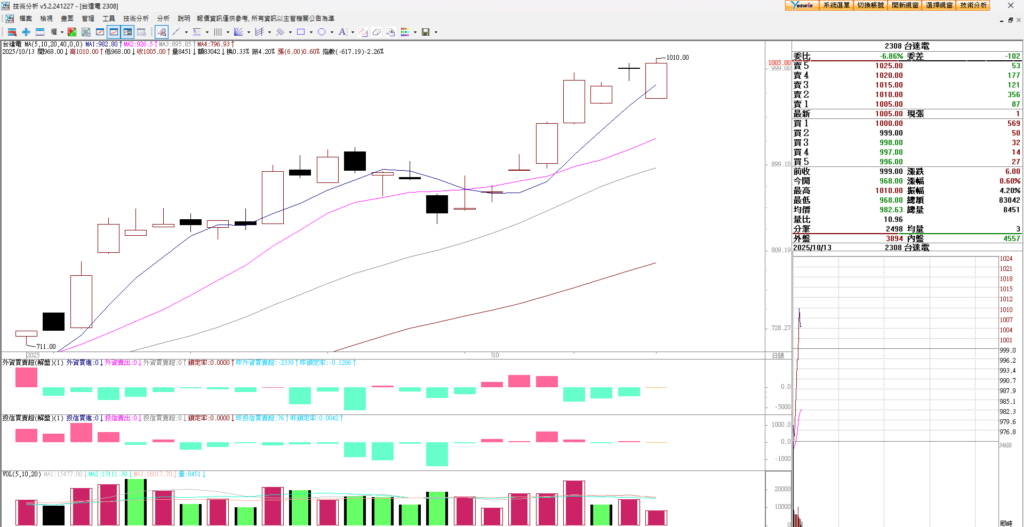Open dropdown arrow next to save icon
Viewport: 1024px width, 527px height.
point(436,32)
